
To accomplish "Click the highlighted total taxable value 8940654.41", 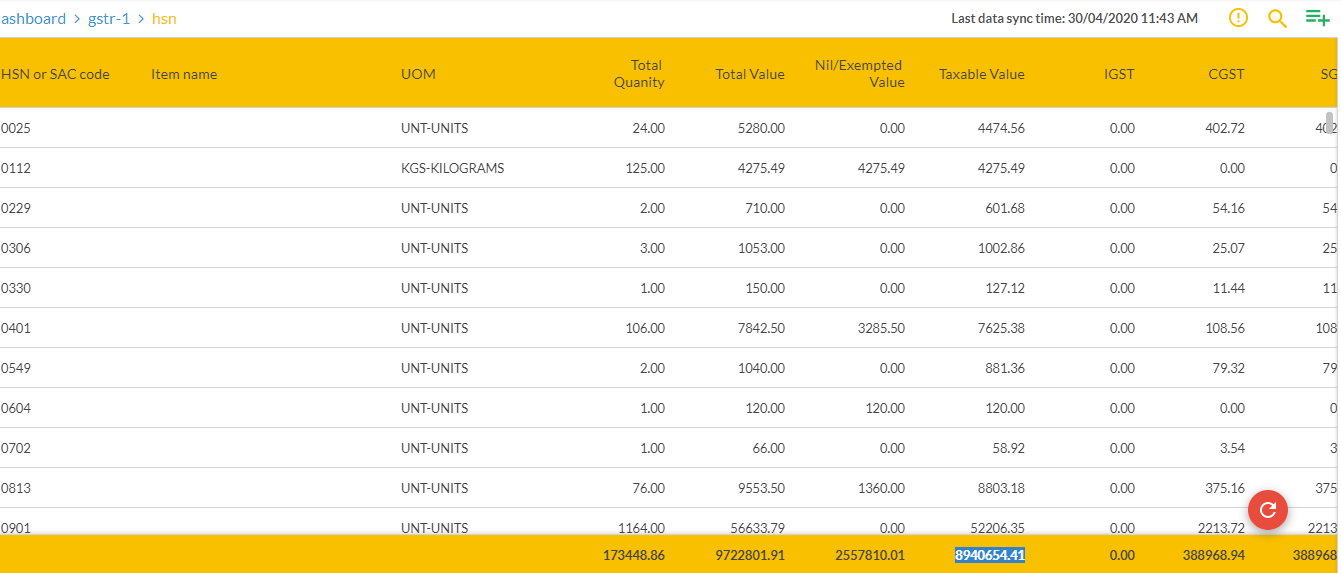I will click(x=989, y=554).
